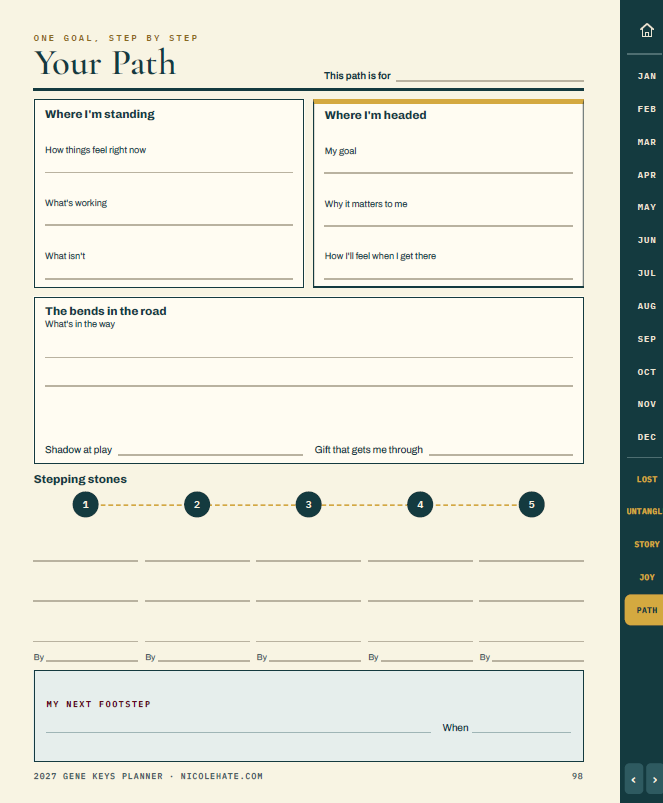Open the APR month tab
This screenshot has width=663, height=803.
[x=647, y=175]
